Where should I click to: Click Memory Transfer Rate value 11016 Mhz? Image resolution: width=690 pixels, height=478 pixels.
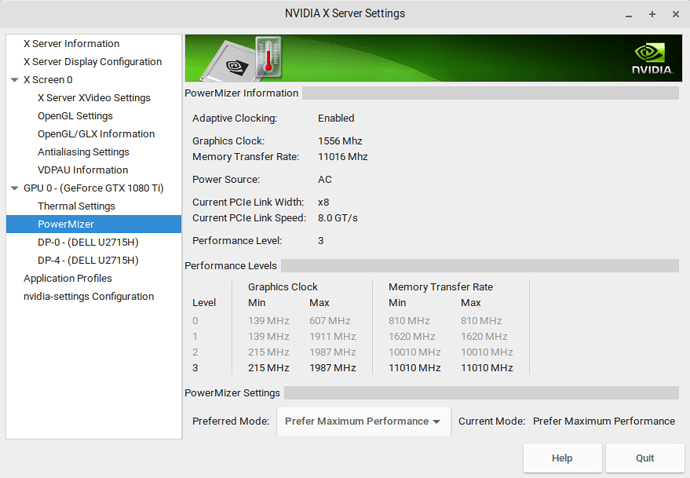(x=342, y=157)
